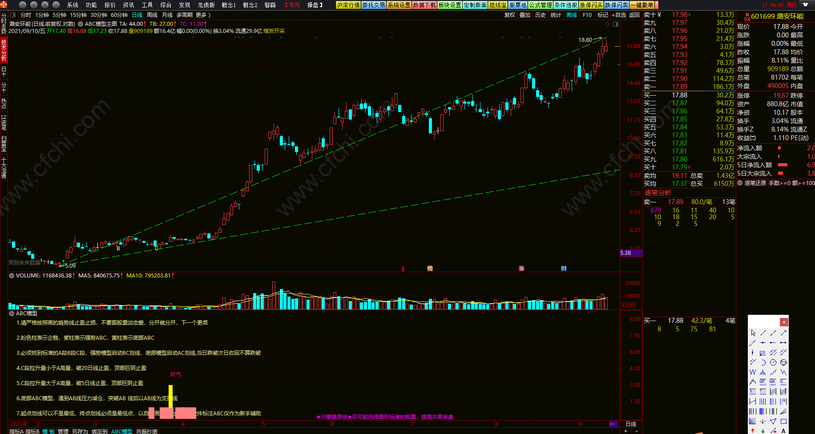815x434 pixels.
Task: Select the arrow pointer tool in drawing palette
Action: point(753,333)
